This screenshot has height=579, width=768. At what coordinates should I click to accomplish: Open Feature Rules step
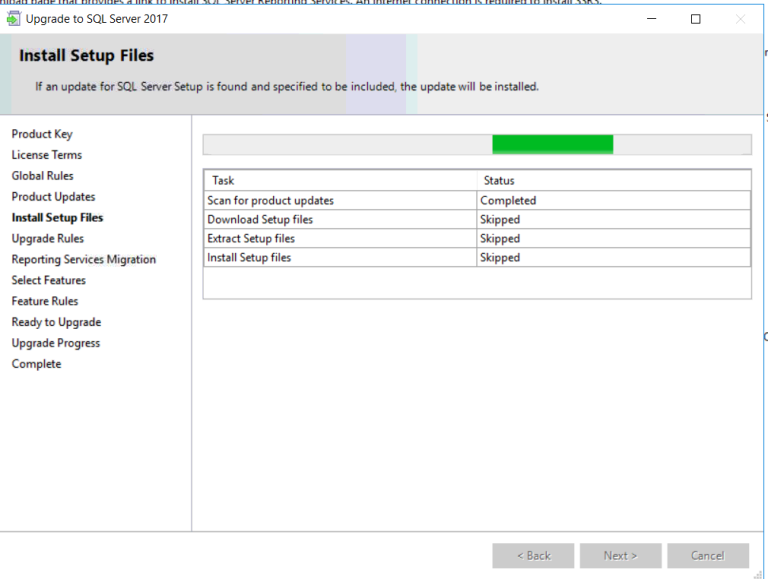[45, 302]
